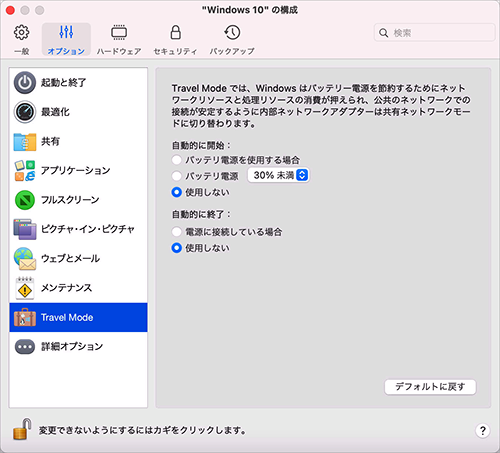The height and width of the screenshot is (453, 500).
Task: Select バッテリ電源を使用する場合 radio button
Action: 177,160
